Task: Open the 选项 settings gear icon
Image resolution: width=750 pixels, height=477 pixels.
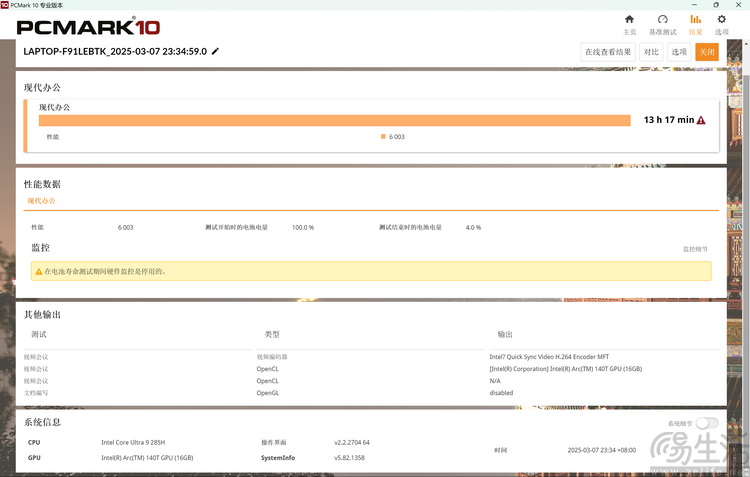Action: [722, 19]
